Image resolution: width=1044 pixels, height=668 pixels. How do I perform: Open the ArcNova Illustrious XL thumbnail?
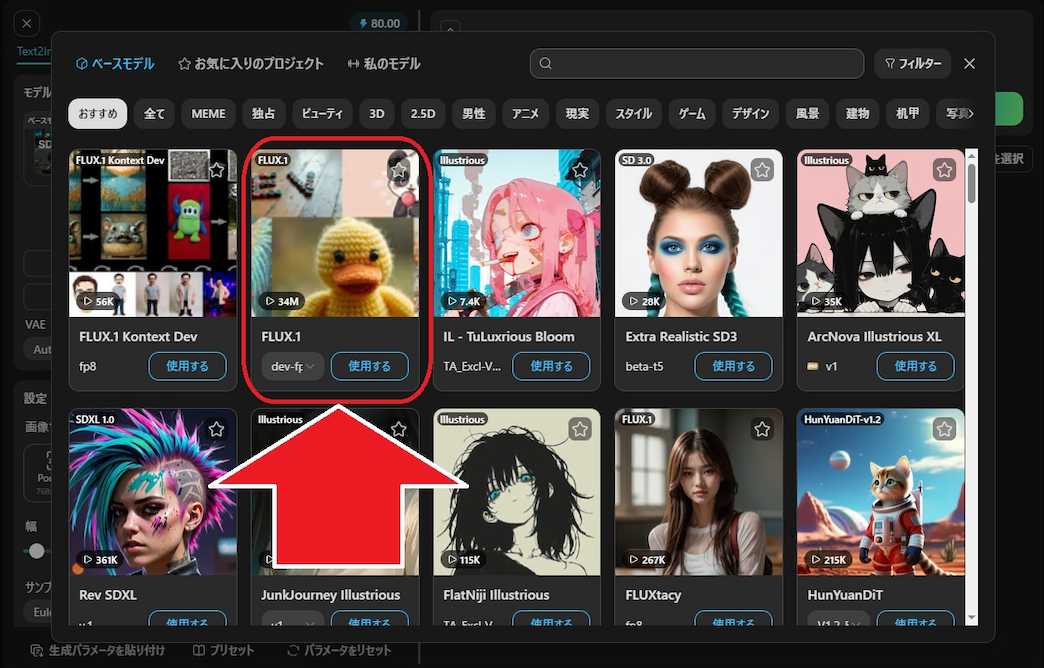point(881,233)
